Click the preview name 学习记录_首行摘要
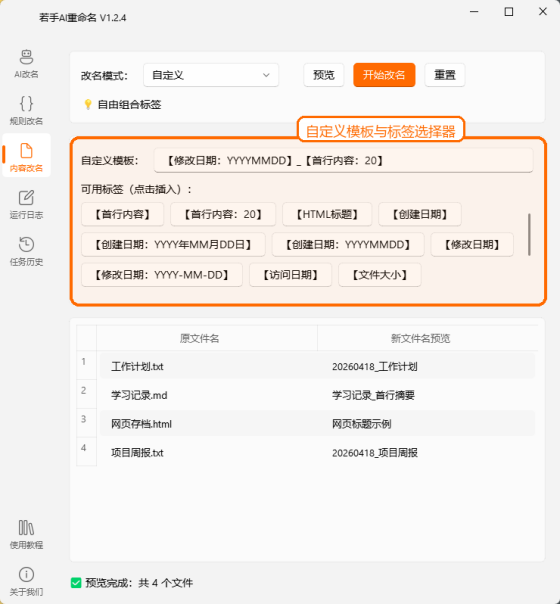This screenshot has height=604, width=560. 373,395
